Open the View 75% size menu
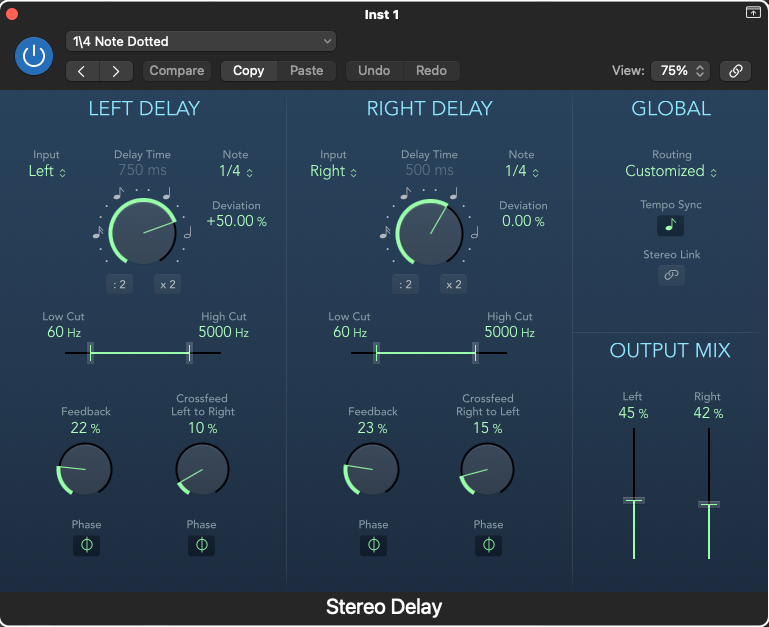The width and height of the screenshot is (769, 627). click(680, 71)
